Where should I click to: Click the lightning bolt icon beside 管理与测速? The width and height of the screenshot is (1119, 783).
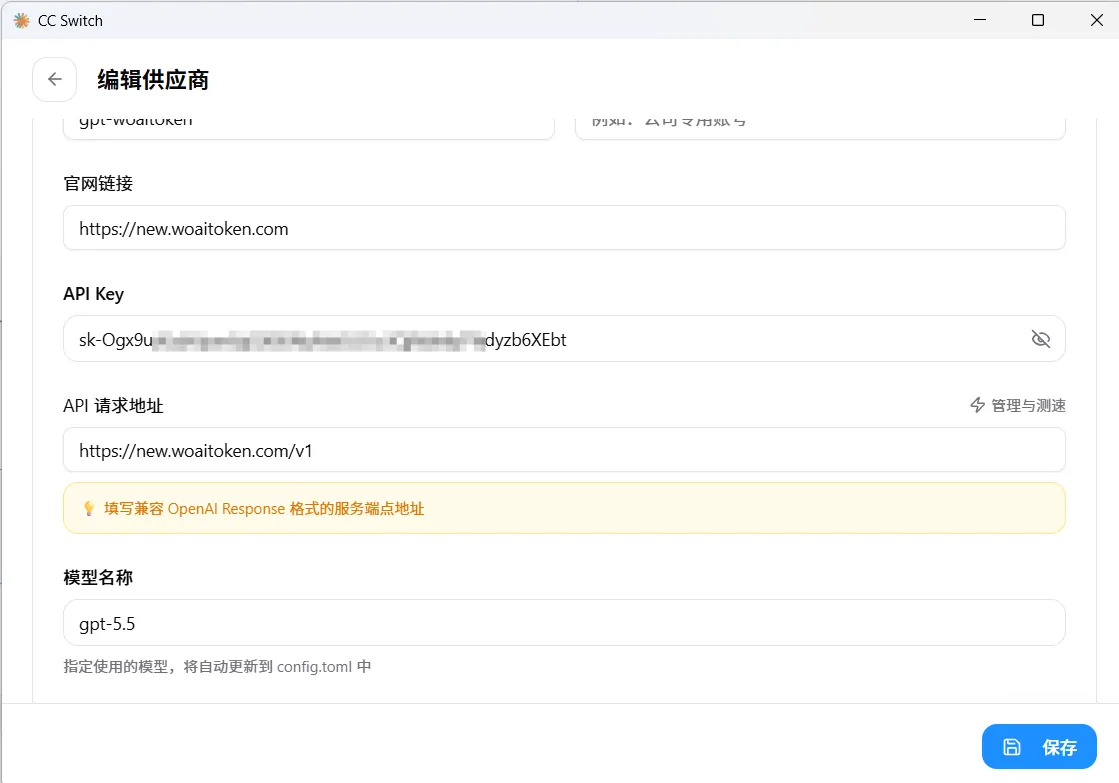click(x=978, y=405)
